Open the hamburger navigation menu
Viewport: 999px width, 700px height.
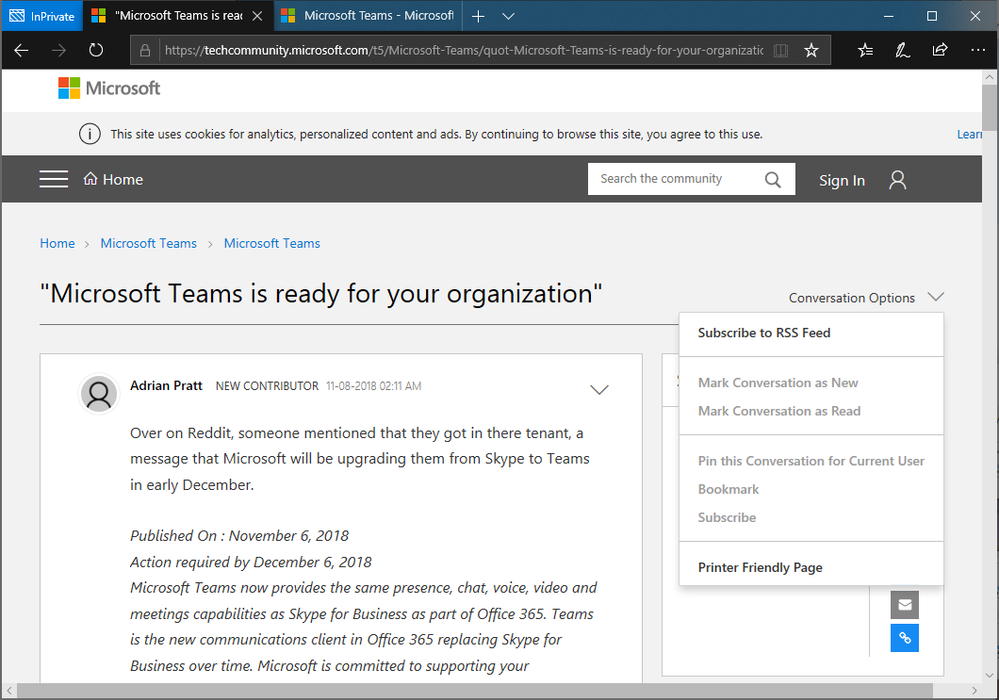[x=54, y=179]
